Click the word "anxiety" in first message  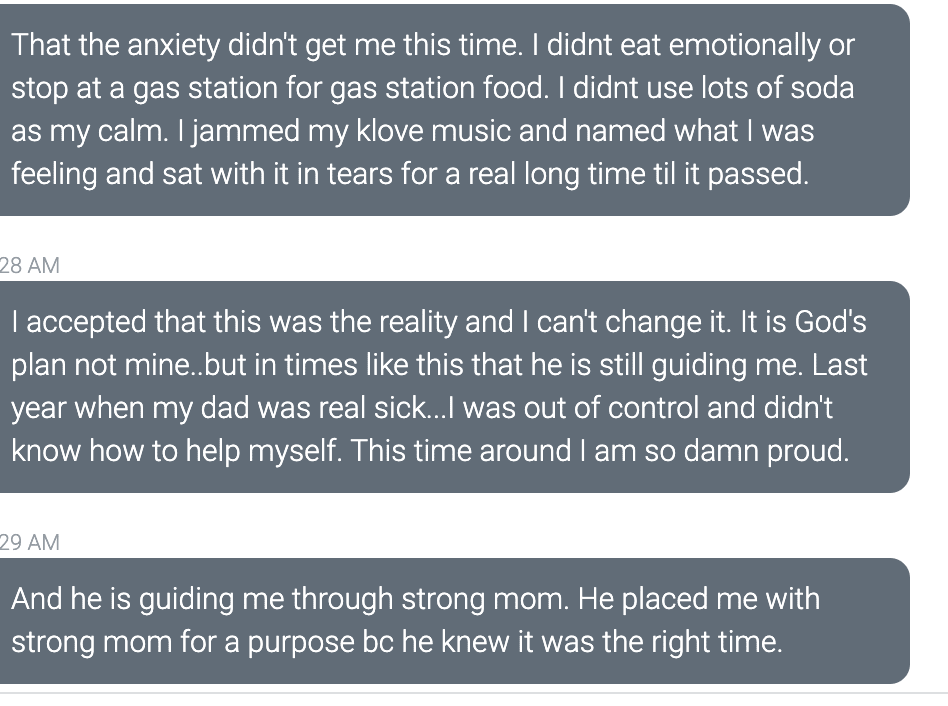pyautogui.click(x=173, y=47)
